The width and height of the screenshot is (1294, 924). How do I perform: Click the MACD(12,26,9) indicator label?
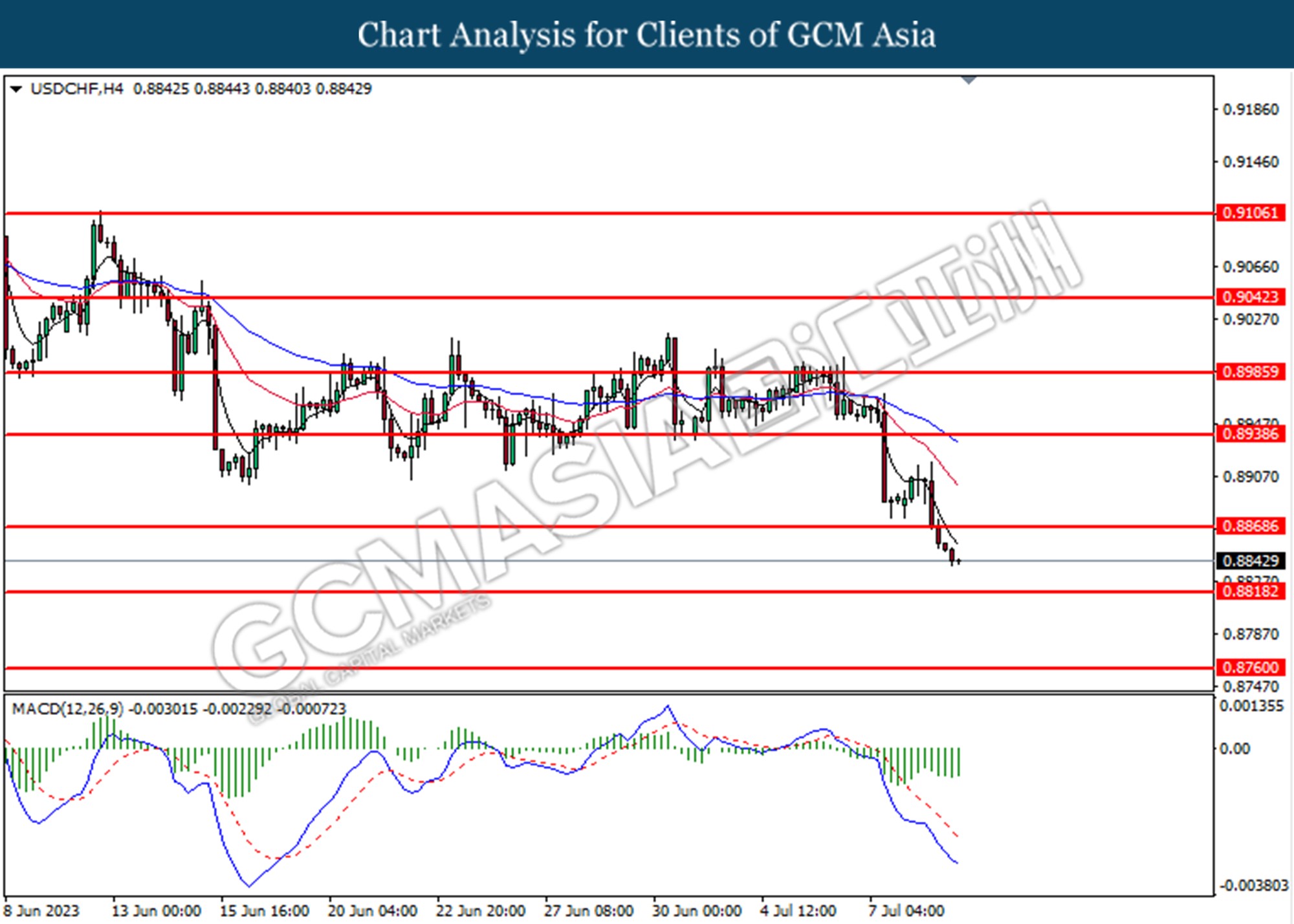67,709
